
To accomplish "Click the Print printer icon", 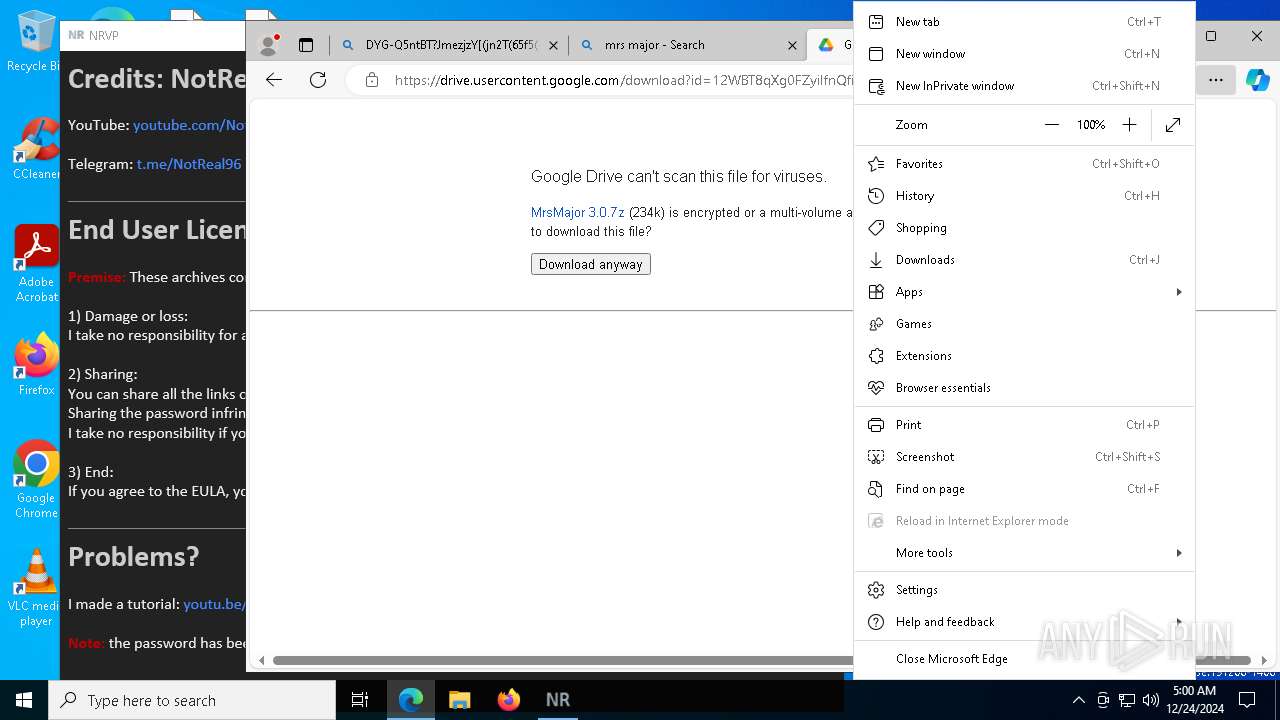I will pyautogui.click(x=876, y=425).
